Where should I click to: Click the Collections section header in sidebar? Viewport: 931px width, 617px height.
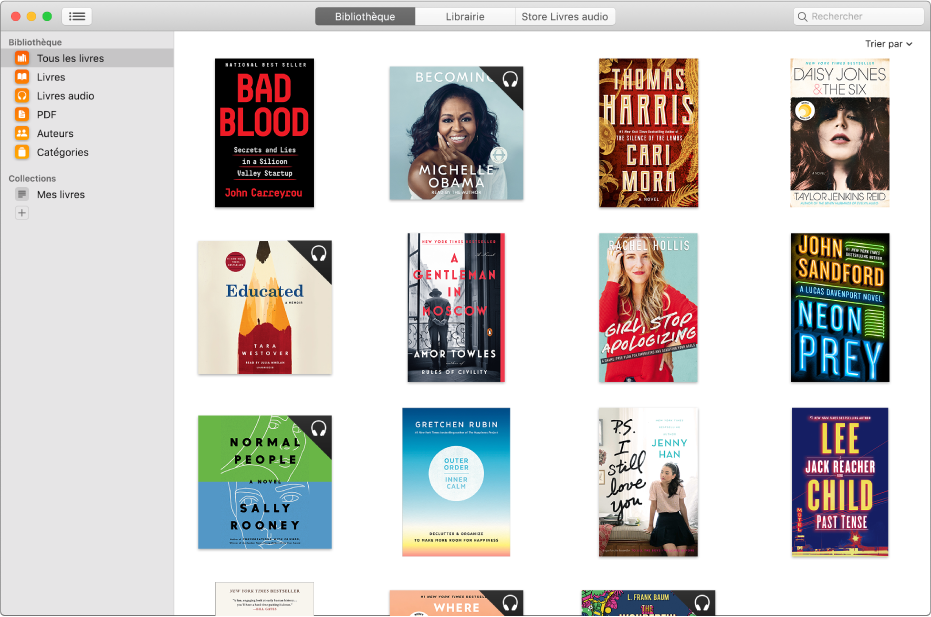coord(32,178)
